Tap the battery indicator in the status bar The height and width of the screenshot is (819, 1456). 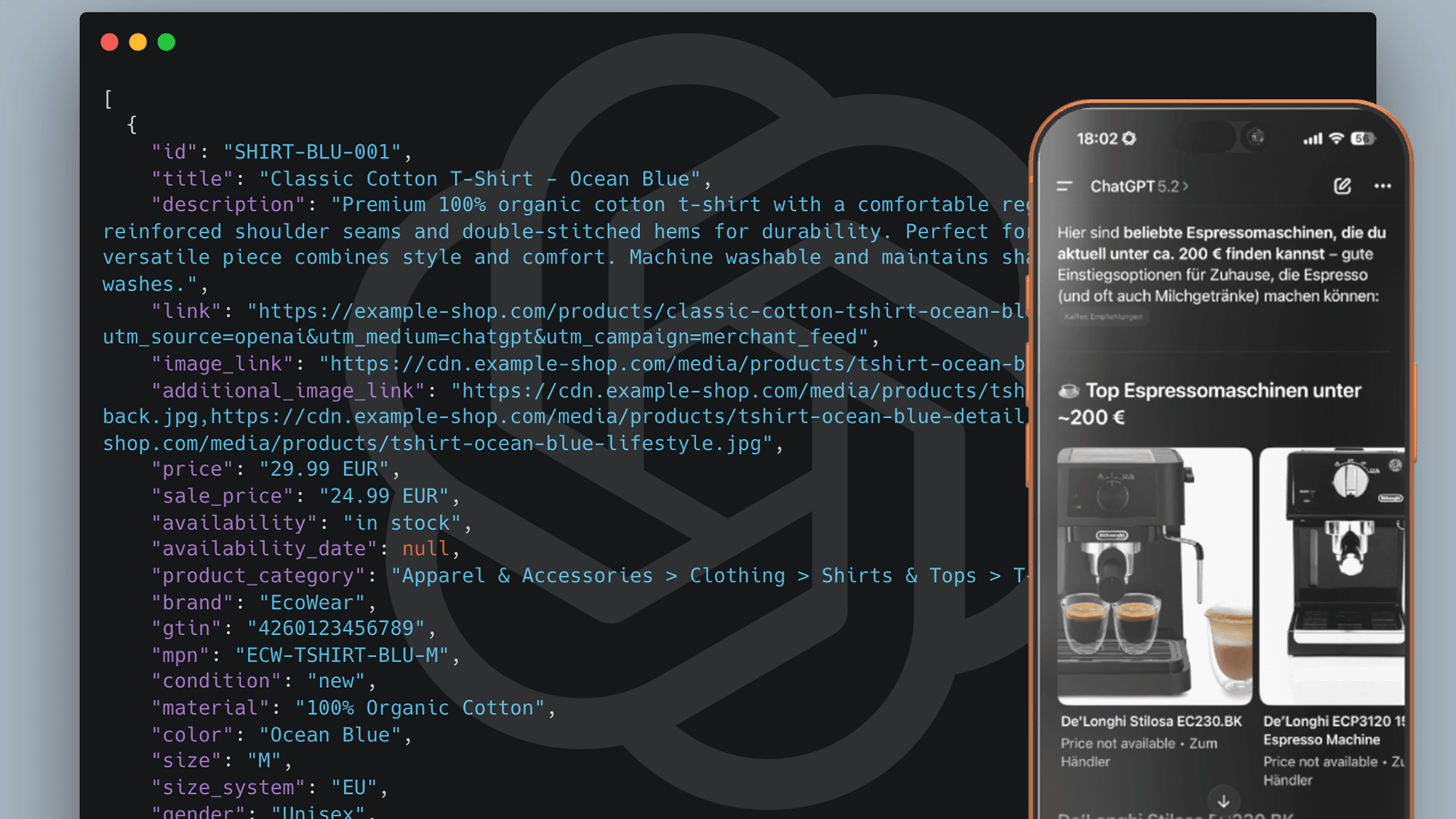coord(1363,138)
